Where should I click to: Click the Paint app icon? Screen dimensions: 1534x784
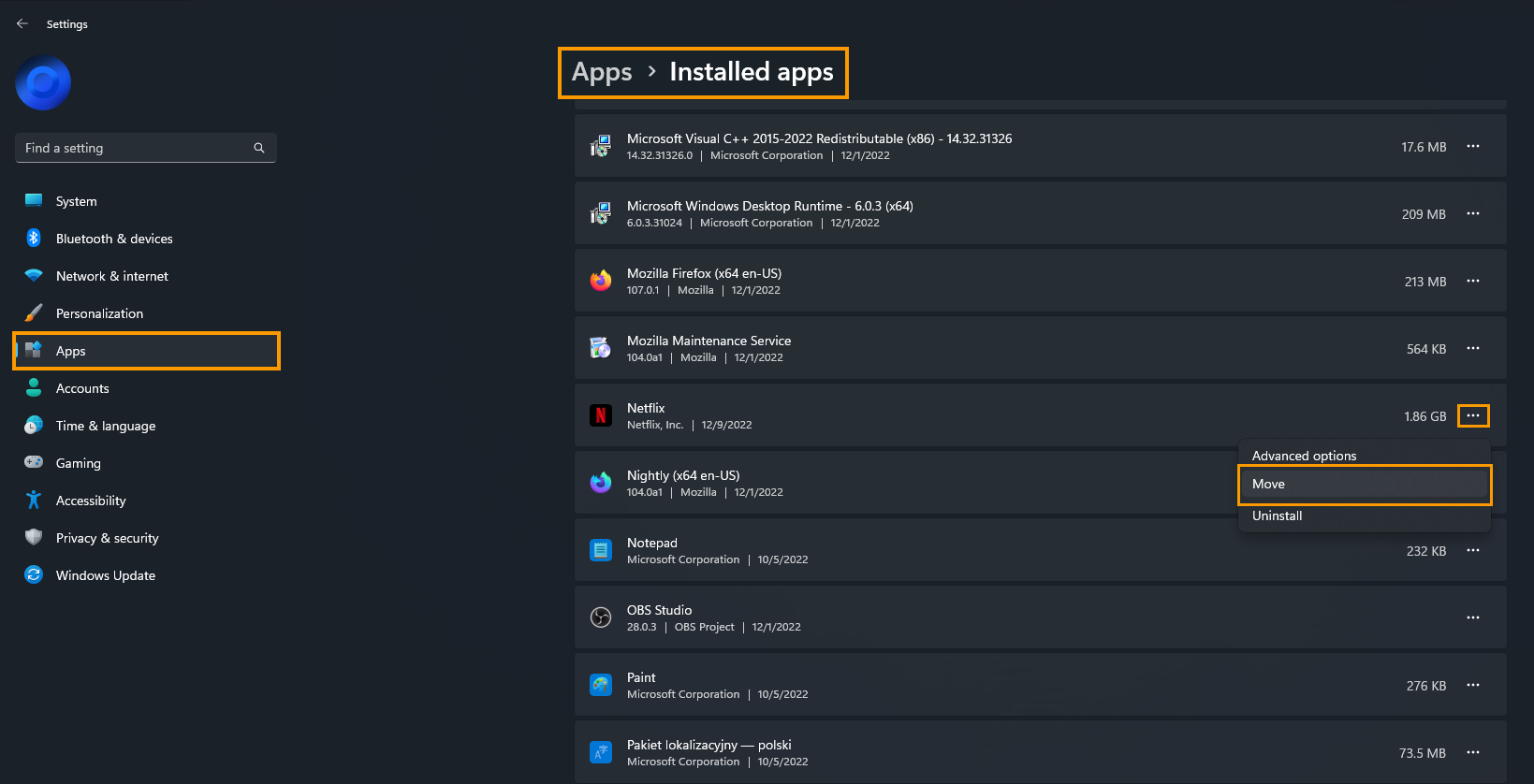point(601,685)
